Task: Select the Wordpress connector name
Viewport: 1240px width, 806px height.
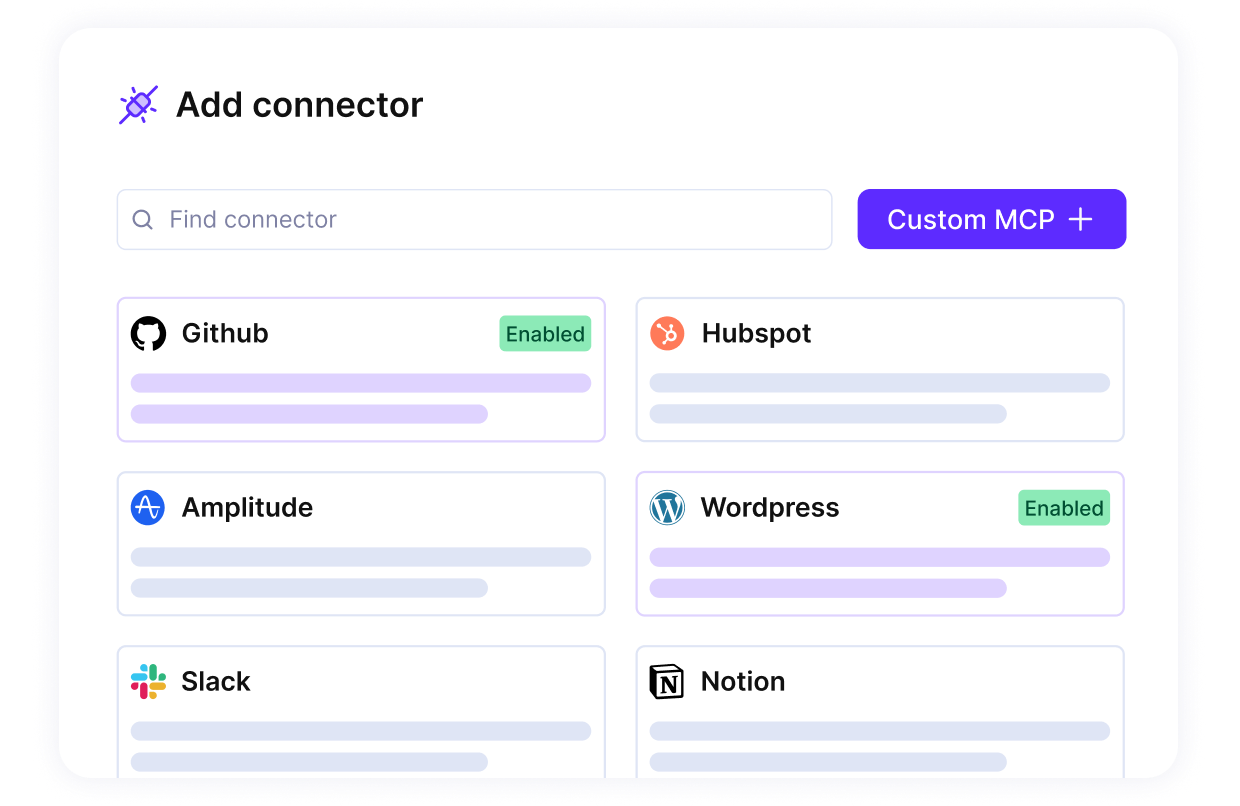Action: [770, 507]
